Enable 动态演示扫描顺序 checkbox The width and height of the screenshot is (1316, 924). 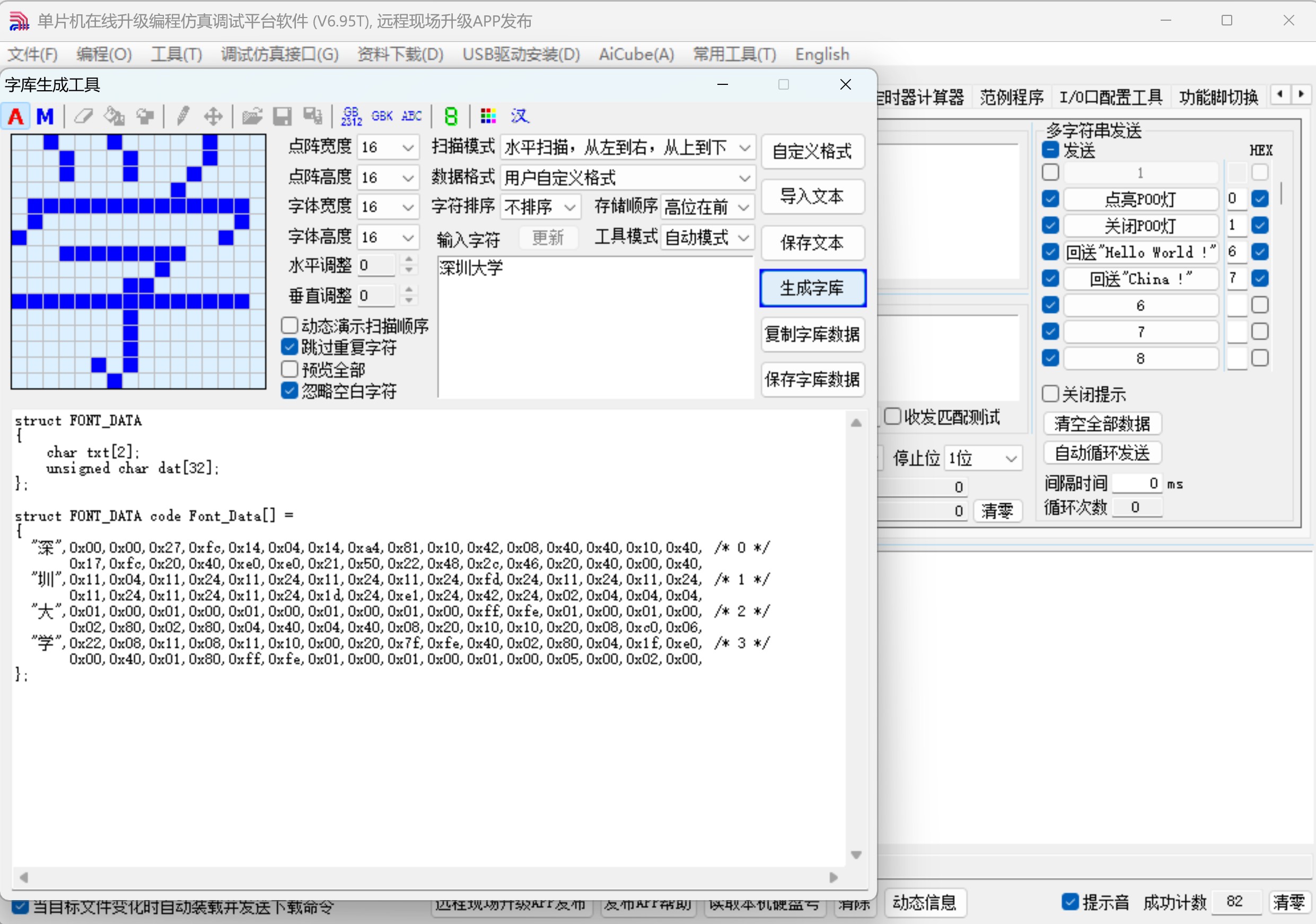[289, 325]
